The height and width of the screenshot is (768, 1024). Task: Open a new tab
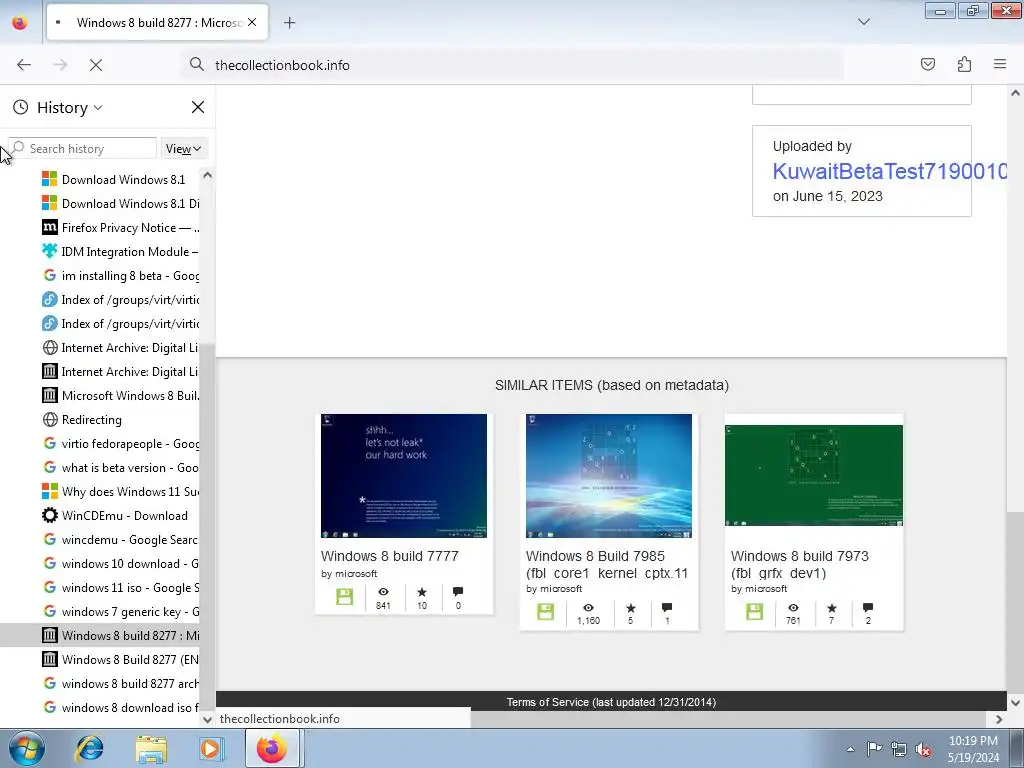289,23
